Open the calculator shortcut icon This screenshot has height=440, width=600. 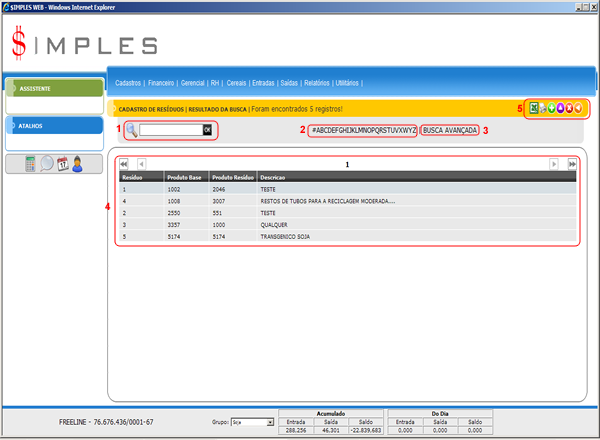click(31, 164)
